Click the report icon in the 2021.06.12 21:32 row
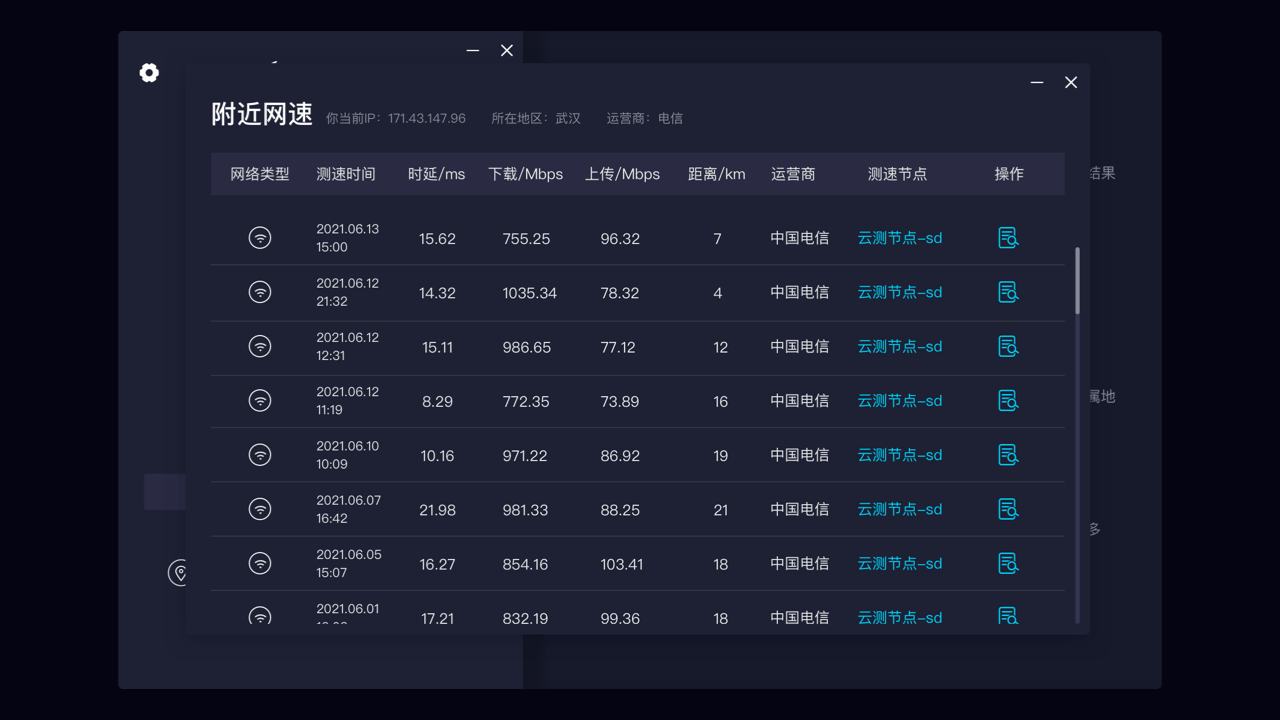Image resolution: width=1280 pixels, height=720 pixels. coord(1008,292)
